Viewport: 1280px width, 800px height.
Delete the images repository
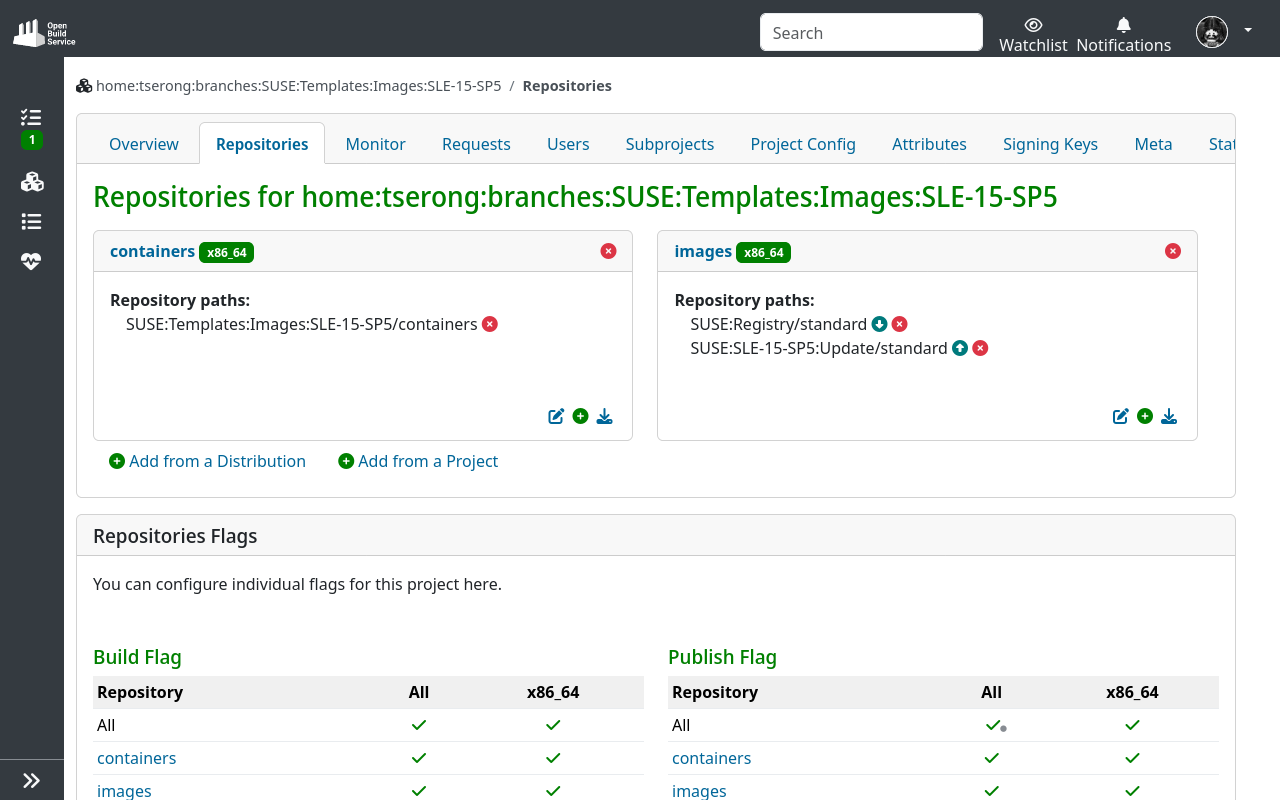coord(1172,251)
